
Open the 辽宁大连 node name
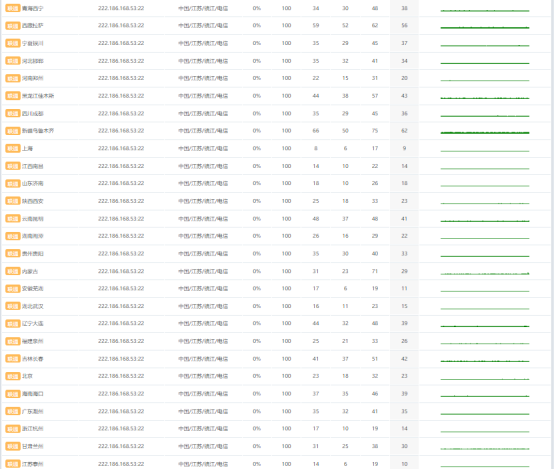(33, 324)
